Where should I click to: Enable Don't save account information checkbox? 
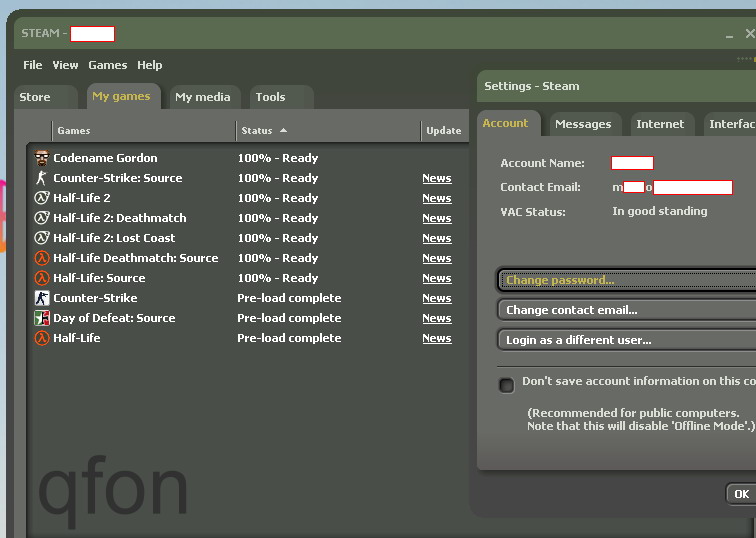coord(506,385)
